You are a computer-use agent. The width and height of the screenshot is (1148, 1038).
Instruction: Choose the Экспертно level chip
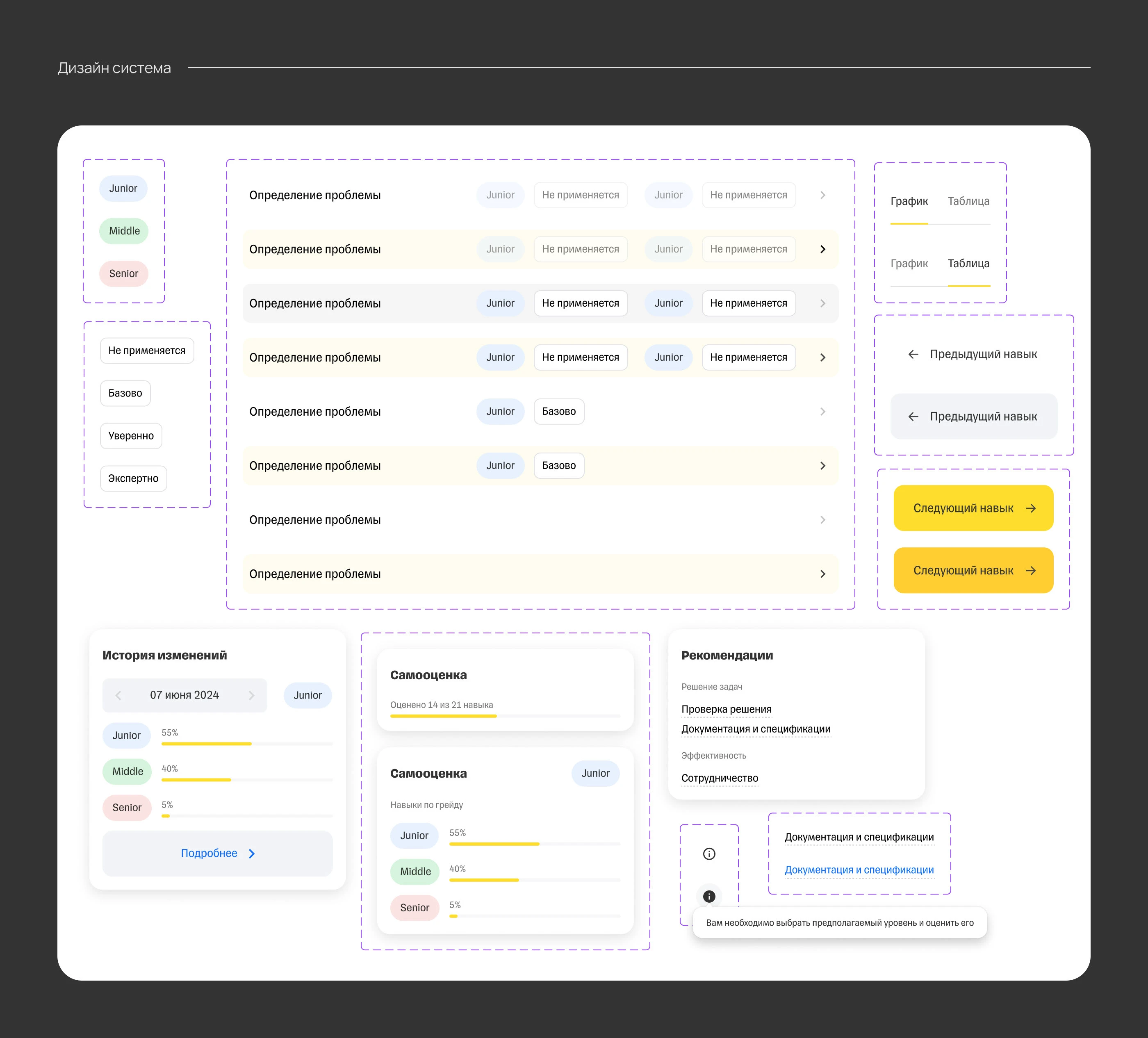(x=133, y=478)
